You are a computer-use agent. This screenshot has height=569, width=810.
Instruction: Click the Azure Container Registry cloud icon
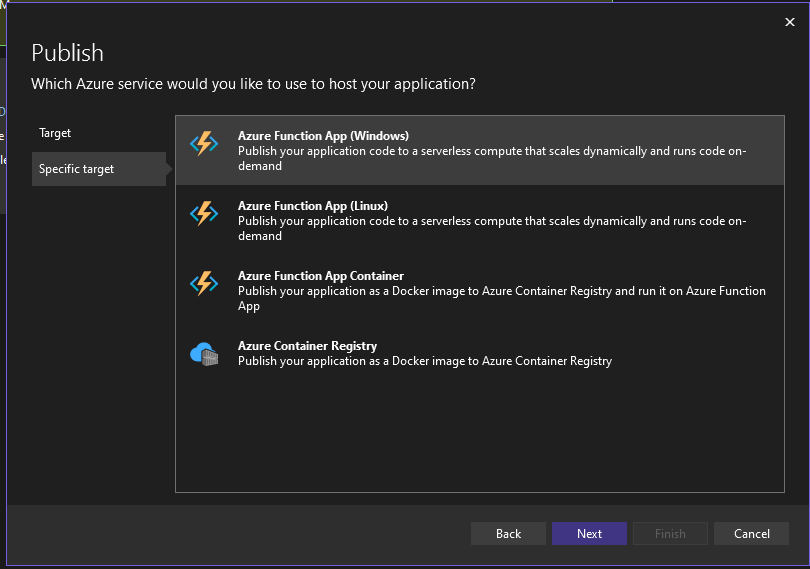click(204, 353)
